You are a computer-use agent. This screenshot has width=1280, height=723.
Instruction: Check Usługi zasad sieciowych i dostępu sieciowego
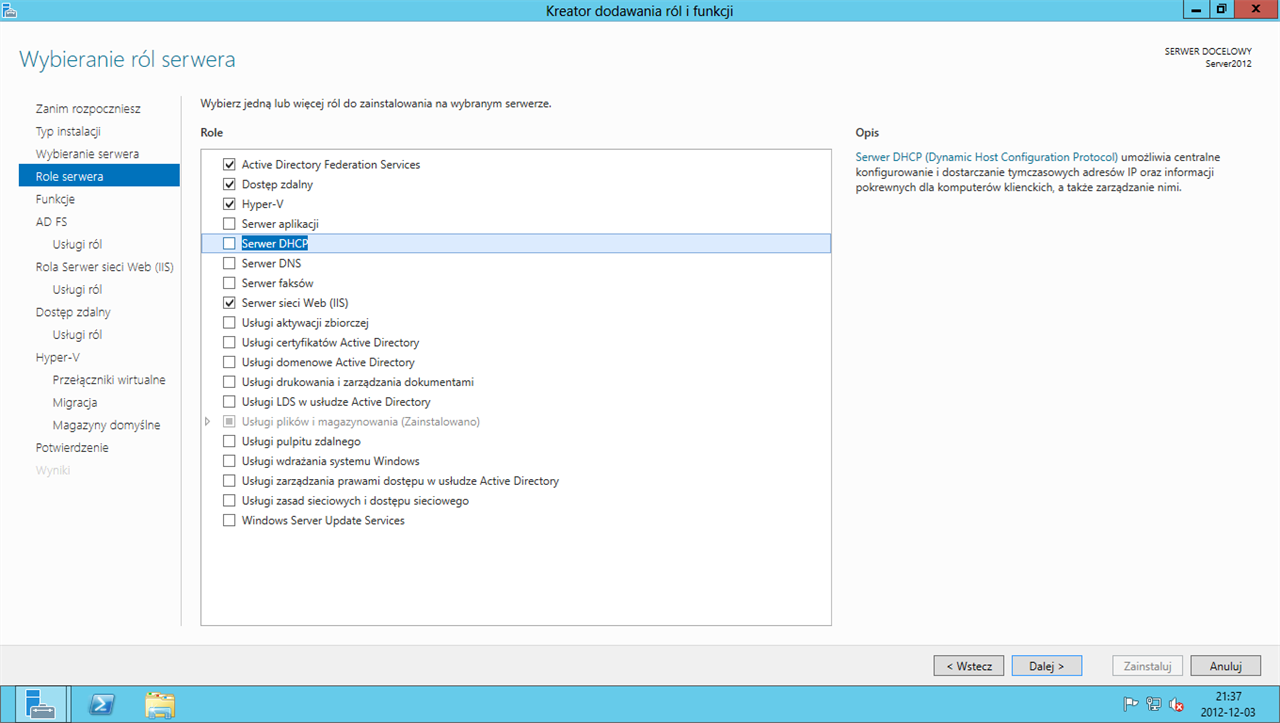click(229, 501)
